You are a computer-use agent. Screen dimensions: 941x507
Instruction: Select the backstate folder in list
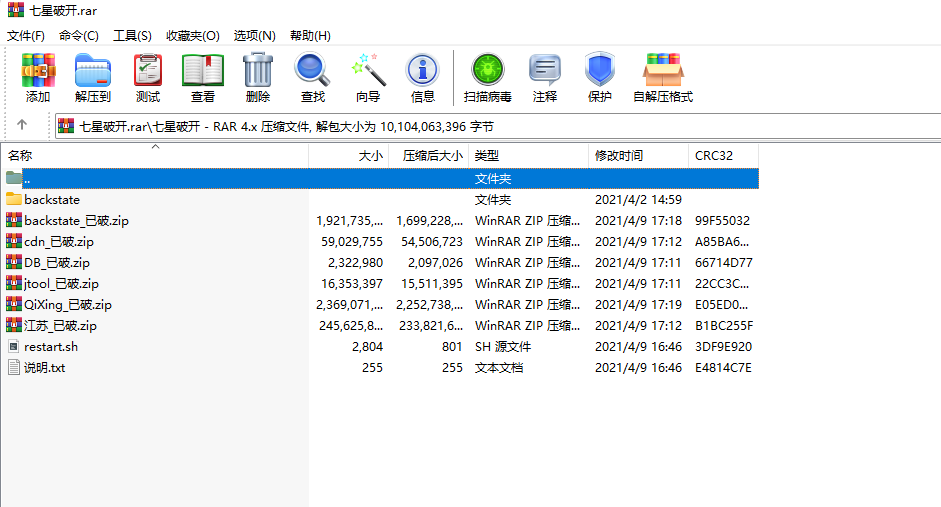(x=52, y=200)
